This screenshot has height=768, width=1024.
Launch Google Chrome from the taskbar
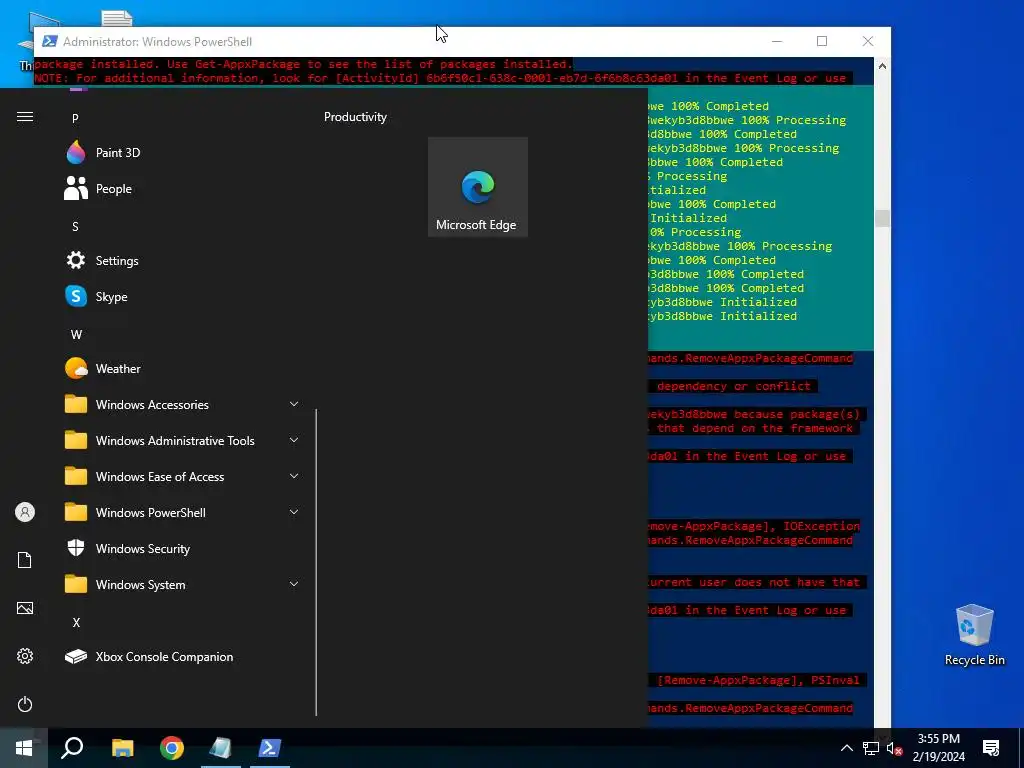[172, 748]
